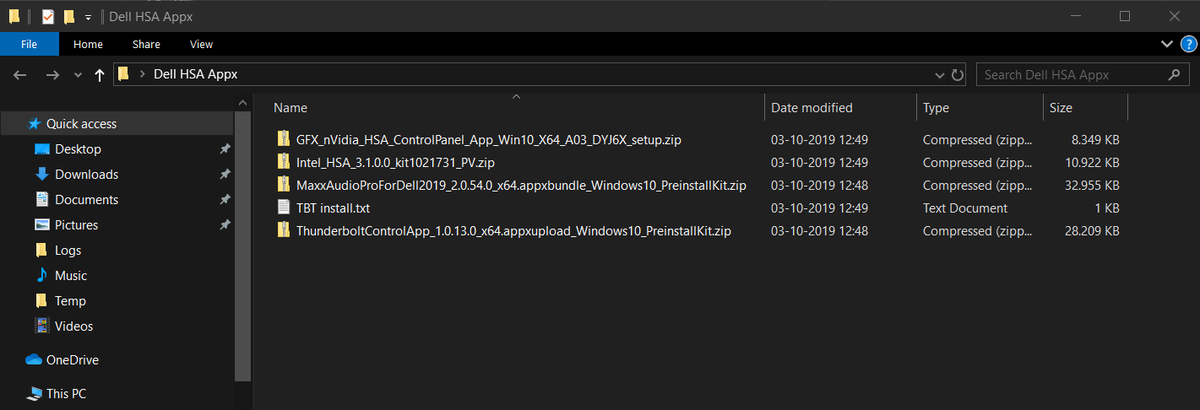Viewport: 1200px width, 410px height.
Task: Click Dell HSA Appx in the address bar
Action: click(195, 74)
